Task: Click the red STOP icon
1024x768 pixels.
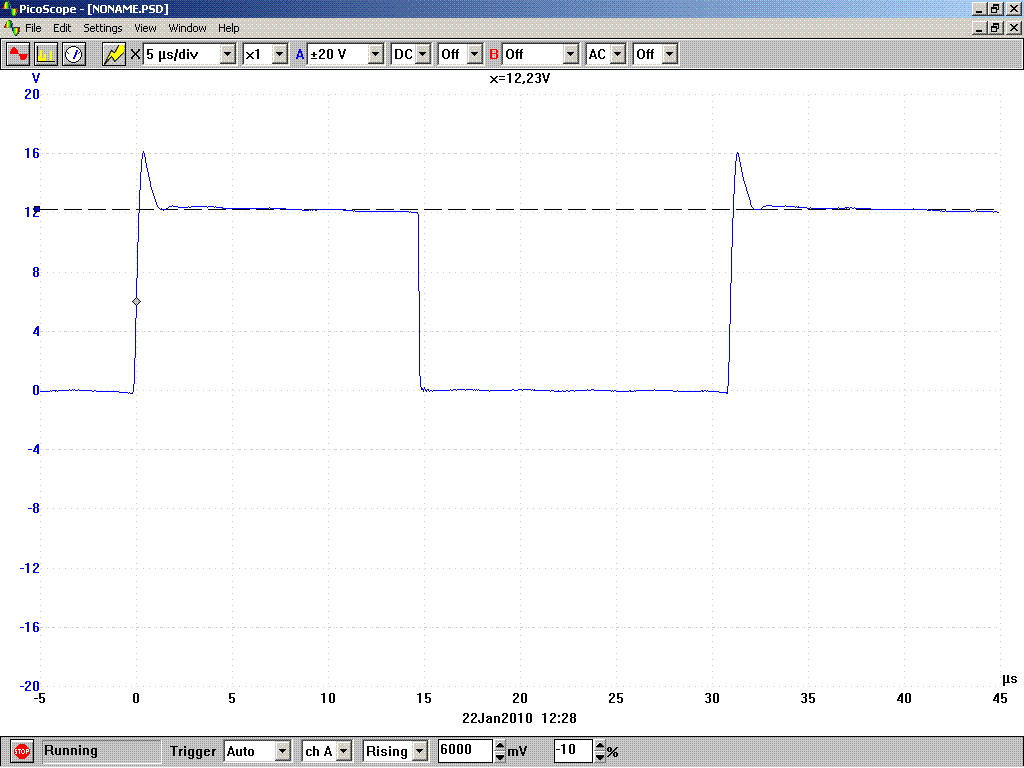Action: click(22, 752)
